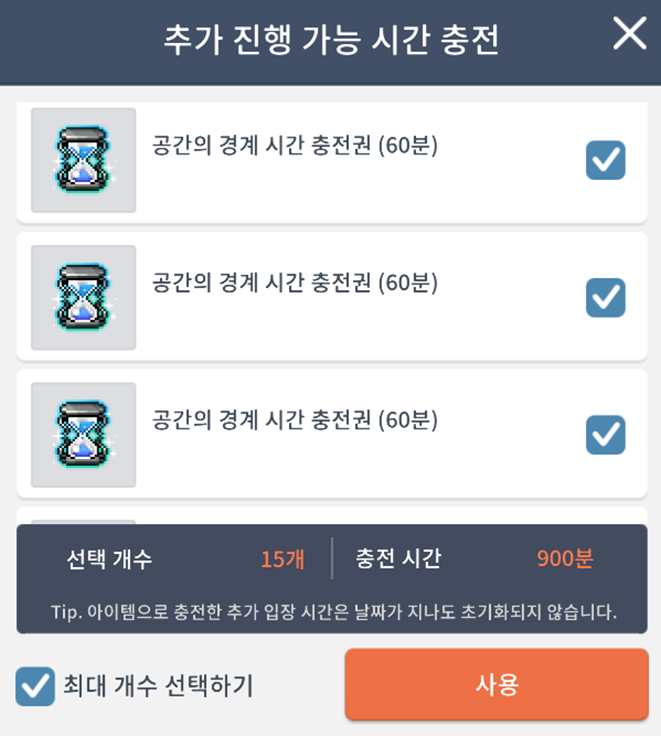Uncheck the first 공간의 경계 시간 충전권 checkbox
661x736 pixels.
tap(605, 160)
